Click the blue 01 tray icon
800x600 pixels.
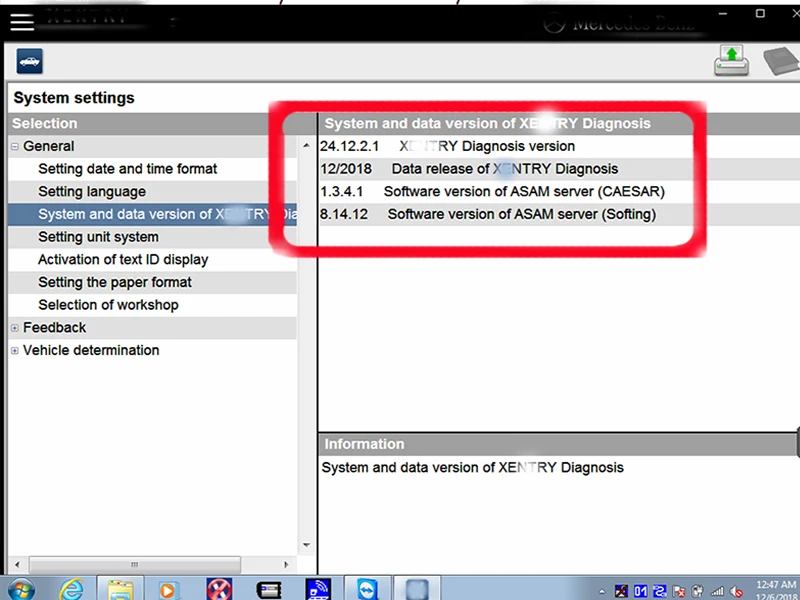click(640, 591)
